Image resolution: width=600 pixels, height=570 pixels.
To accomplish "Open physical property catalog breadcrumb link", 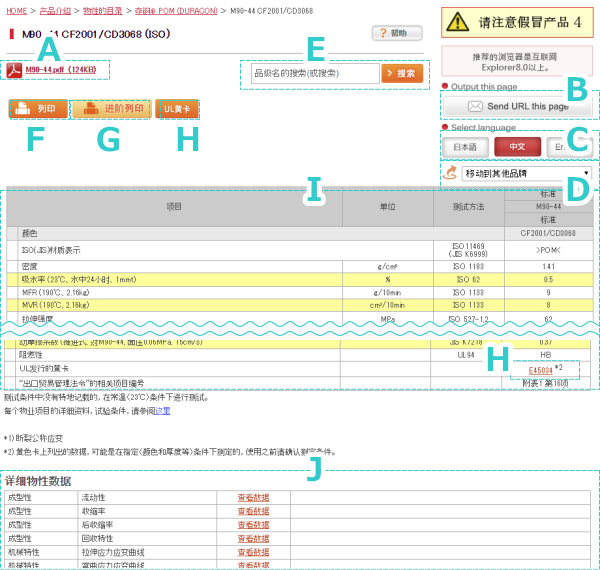I will (x=103, y=11).
